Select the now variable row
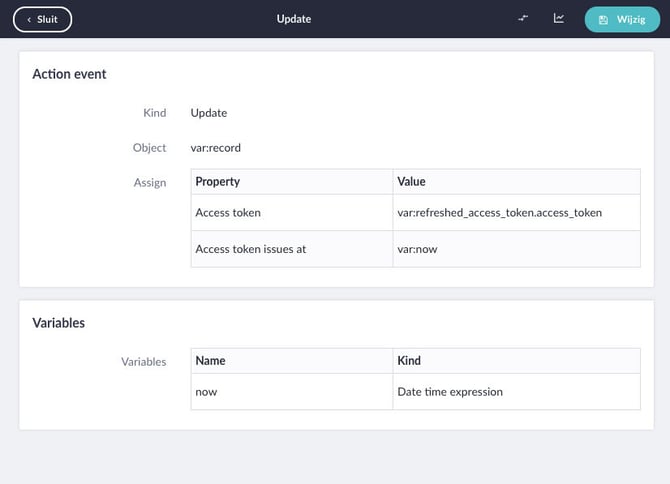This screenshot has height=484, width=670. (x=415, y=392)
